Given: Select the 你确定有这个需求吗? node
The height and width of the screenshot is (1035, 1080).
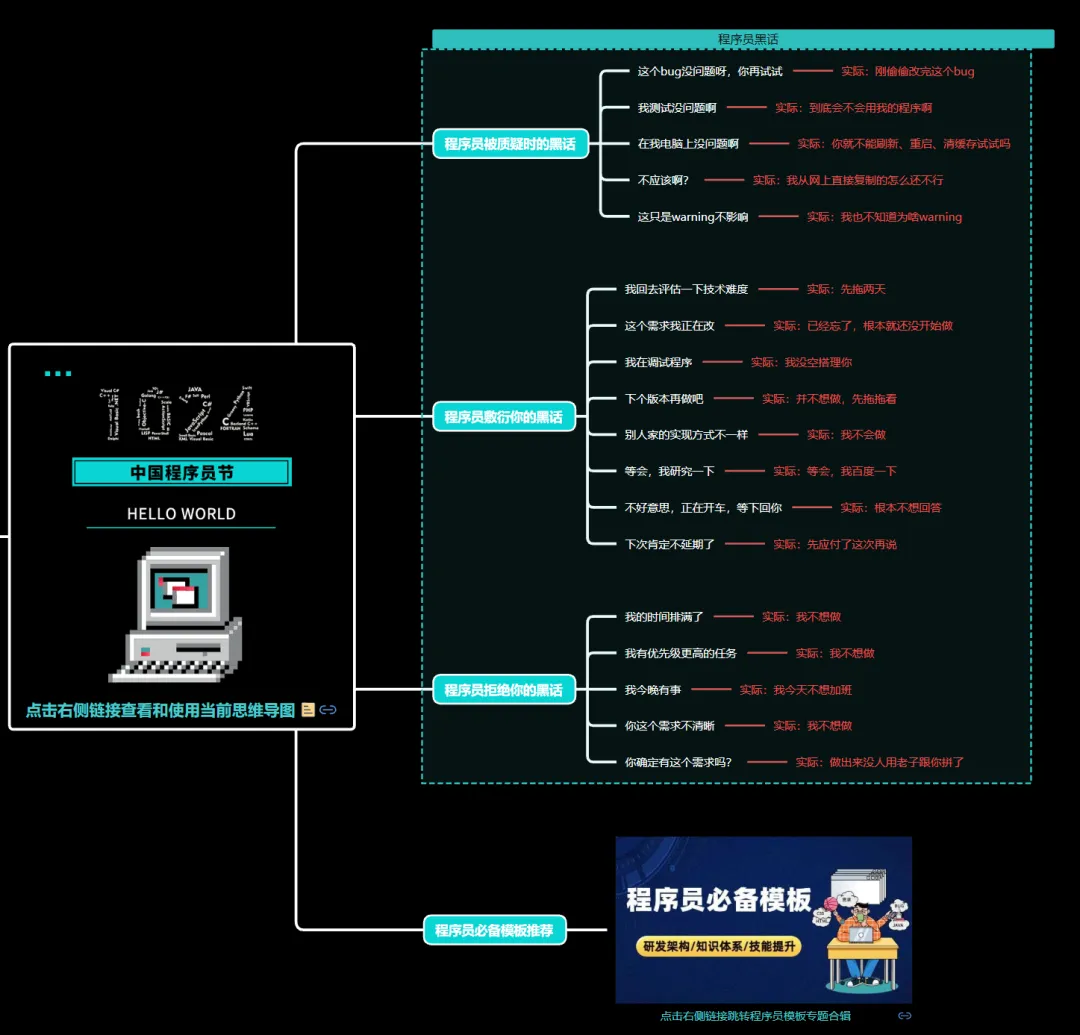Looking at the screenshot, I should pyautogui.click(x=678, y=762).
